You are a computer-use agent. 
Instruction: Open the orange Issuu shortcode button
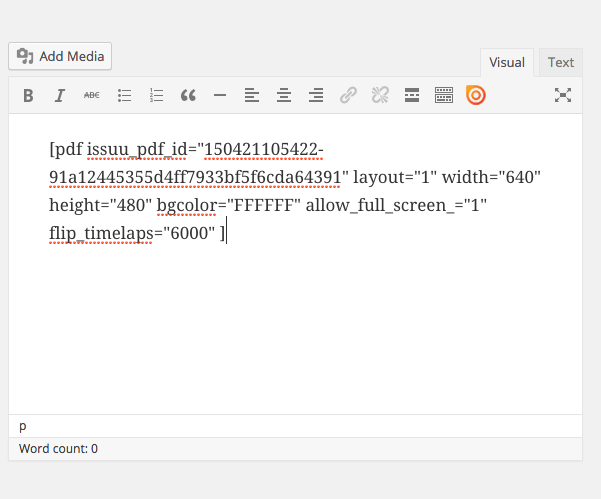pyautogui.click(x=476, y=95)
